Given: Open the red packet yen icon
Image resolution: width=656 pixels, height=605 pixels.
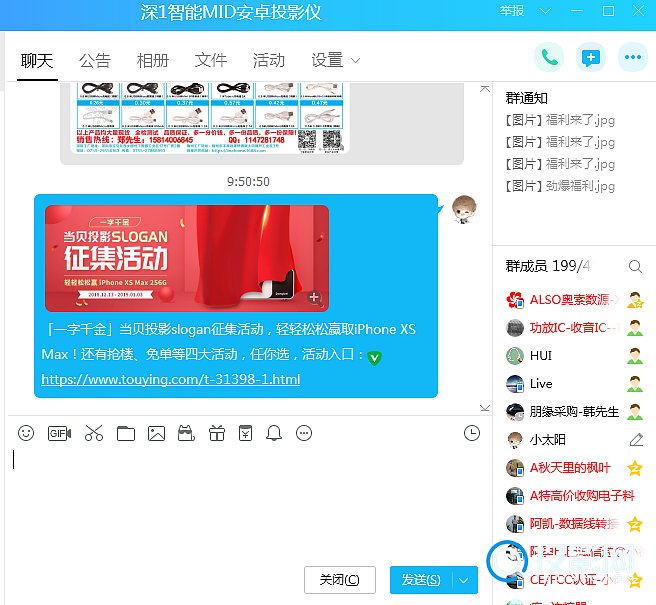Looking at the screenshot, I should [x=246, y=433].
